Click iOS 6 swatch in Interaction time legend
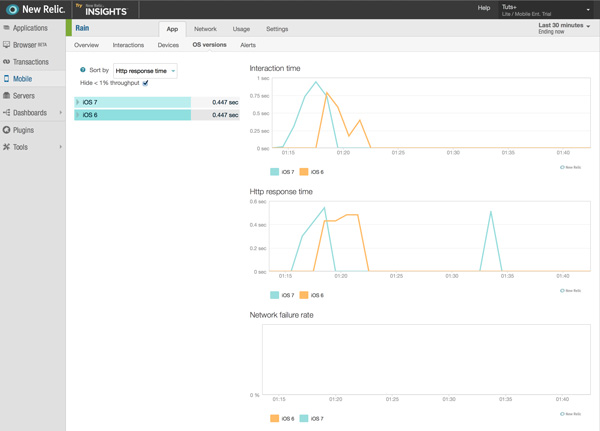The width and height of the screenshot is (600, 431). 304,171
